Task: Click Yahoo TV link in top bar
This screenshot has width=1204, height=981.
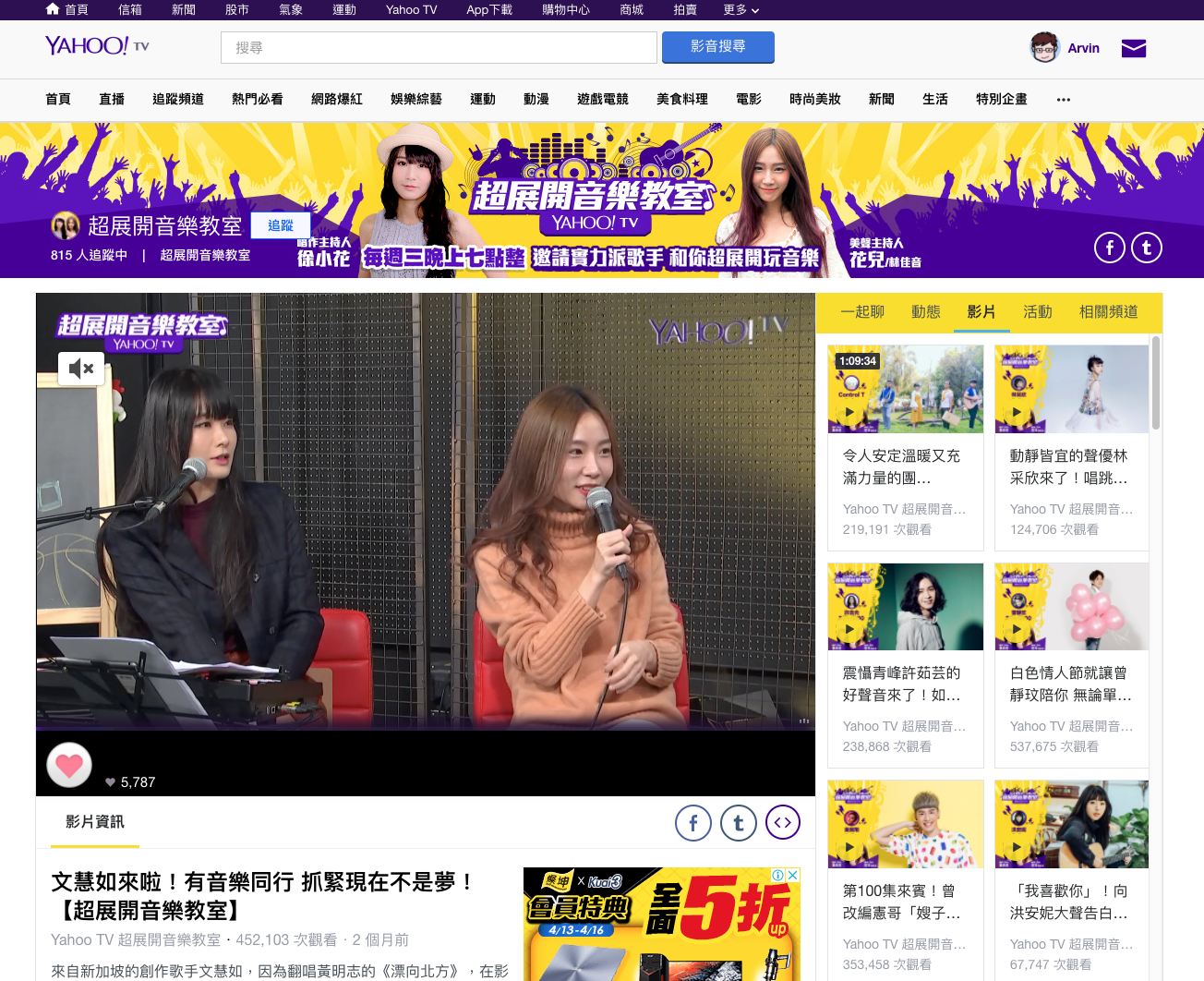Action: tap(412, 9)
